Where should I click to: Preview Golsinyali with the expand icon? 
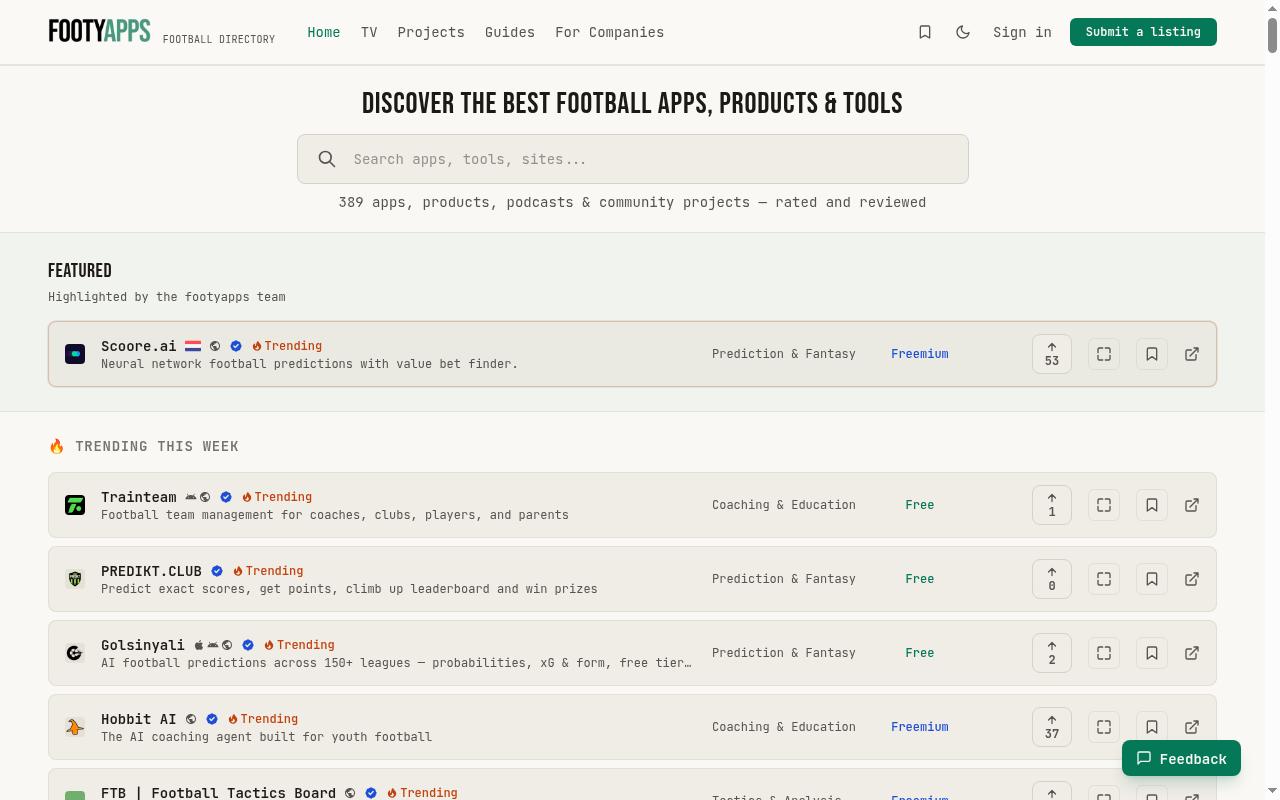coord(1104,653)
